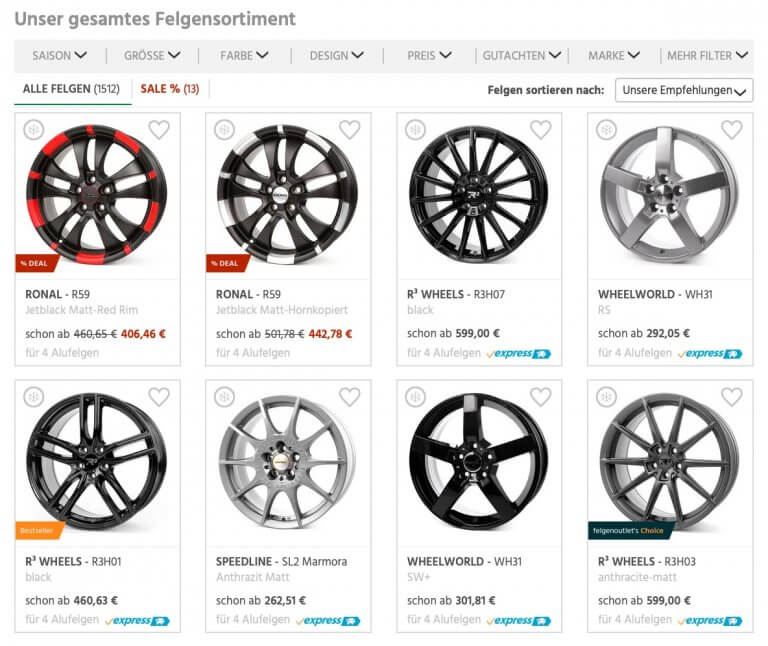Screen dimensions: 768x646
Task: Click snowflake icon on R³ Wheels R3H03
Action: pos(606,397)
